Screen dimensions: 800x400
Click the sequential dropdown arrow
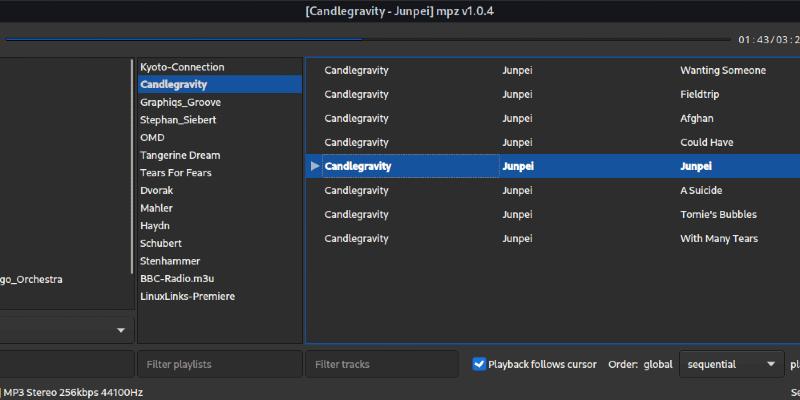[770, 365]
